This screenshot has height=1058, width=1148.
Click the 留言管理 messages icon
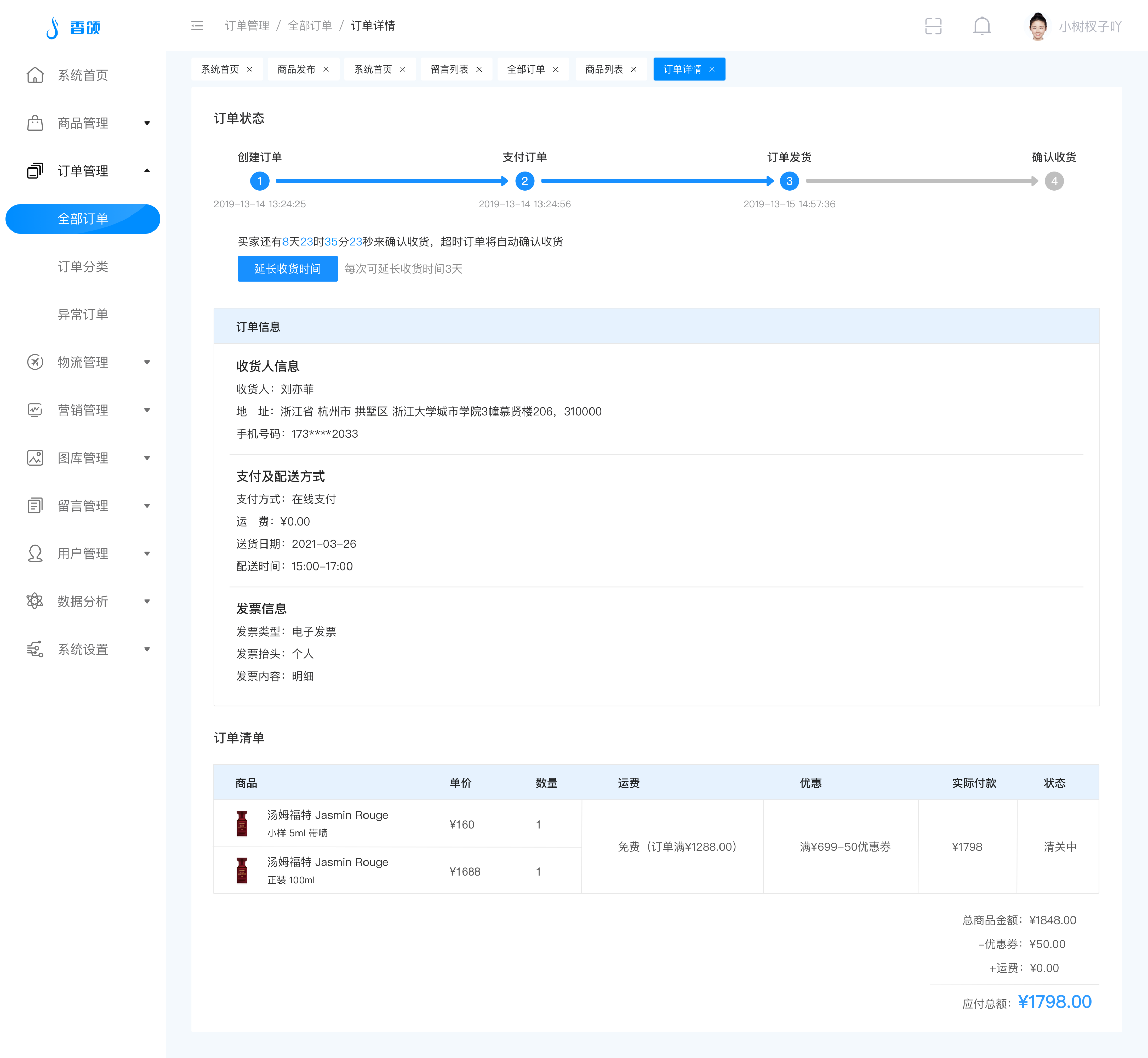tap(35, 506)
